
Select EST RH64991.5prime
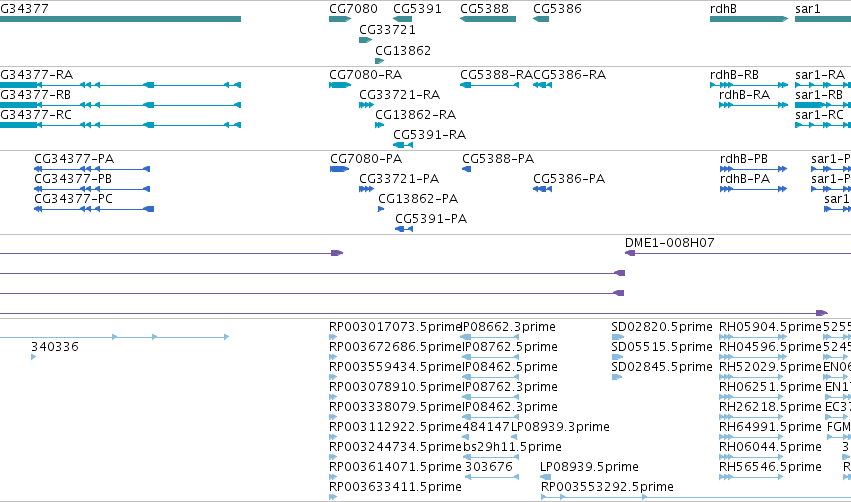pyautogui.click(x=752, y=437)
